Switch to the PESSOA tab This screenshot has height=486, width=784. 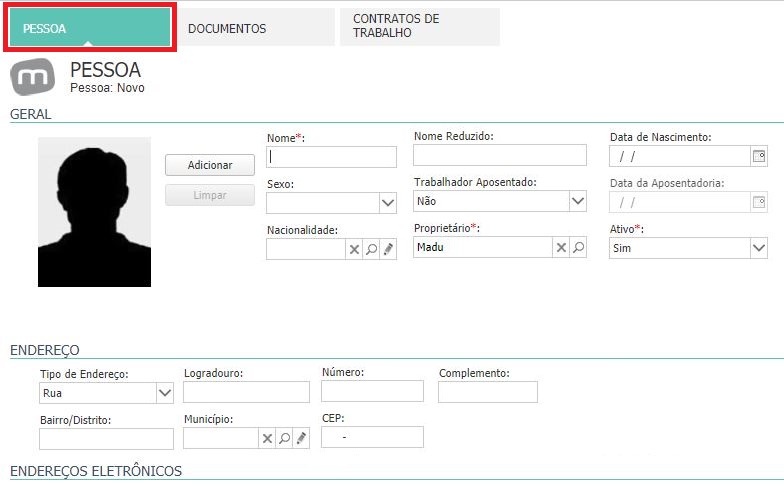click(90, 28)
